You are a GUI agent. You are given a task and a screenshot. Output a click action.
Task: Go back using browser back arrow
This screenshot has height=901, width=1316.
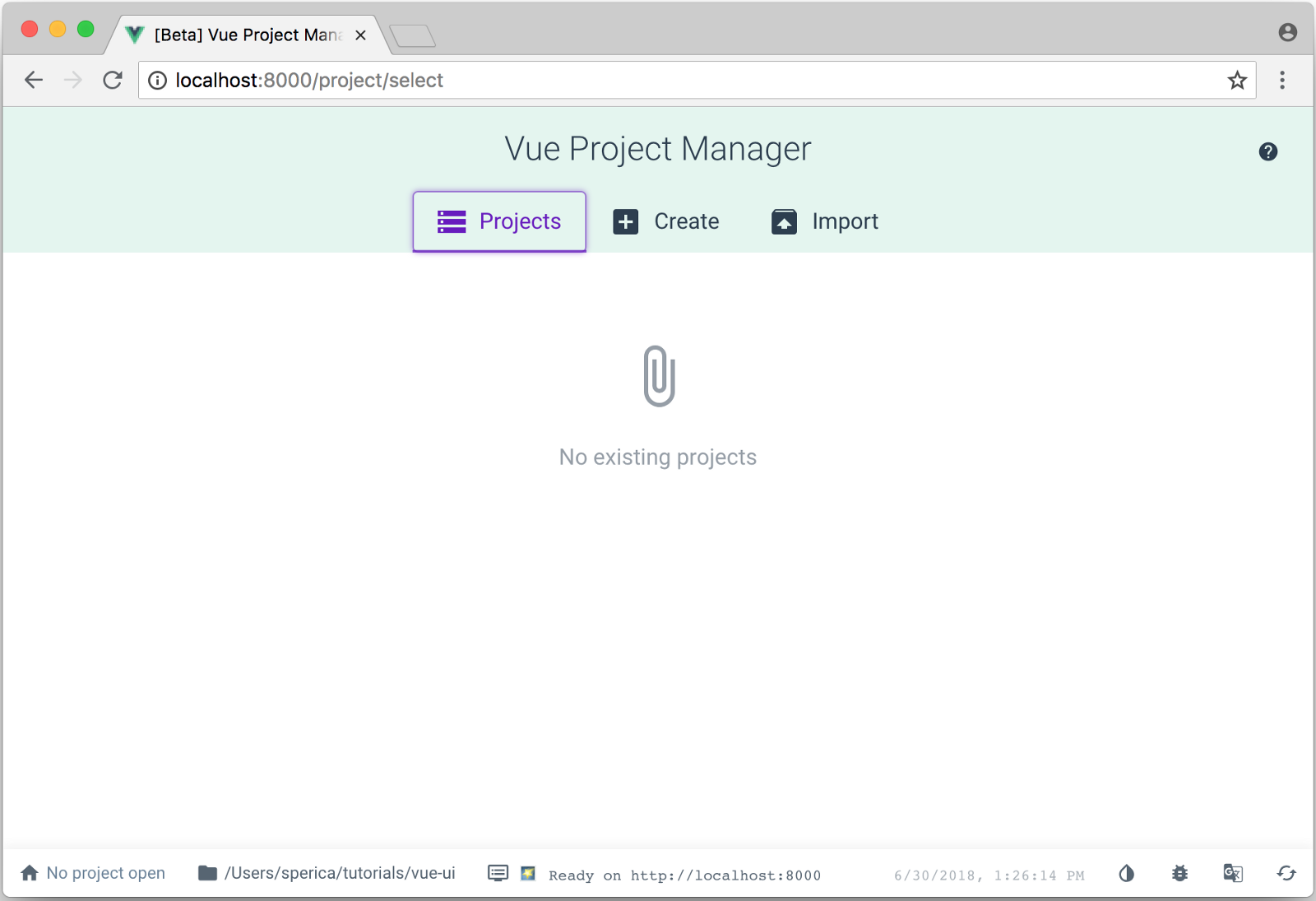pyautogui.click(x=34, y=80)
